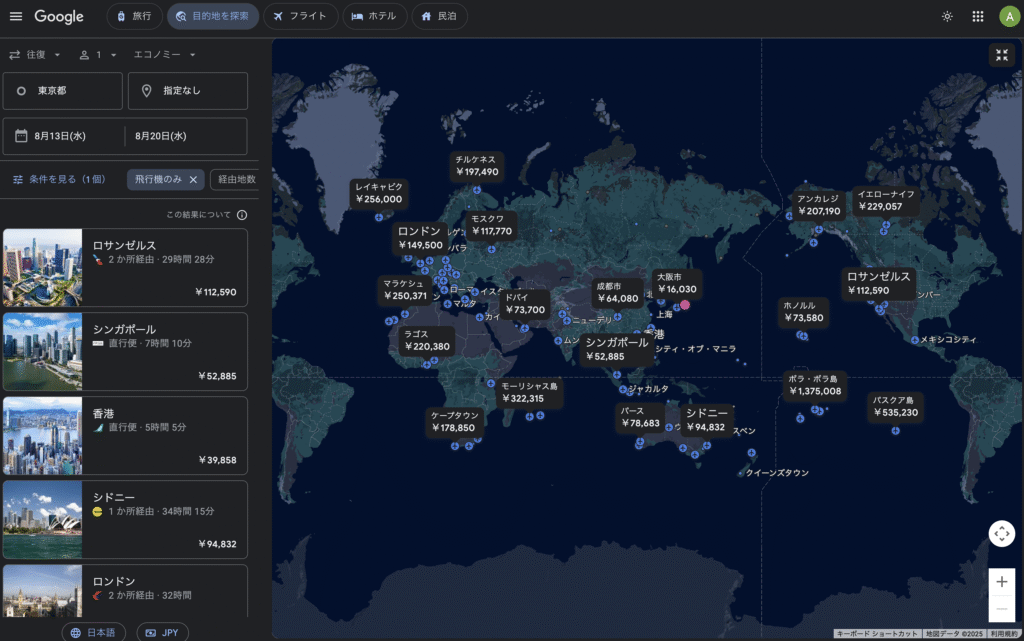
Task: Click the globe icon beside 日本語
Action: pyautogui.click(x=76, y=633)
